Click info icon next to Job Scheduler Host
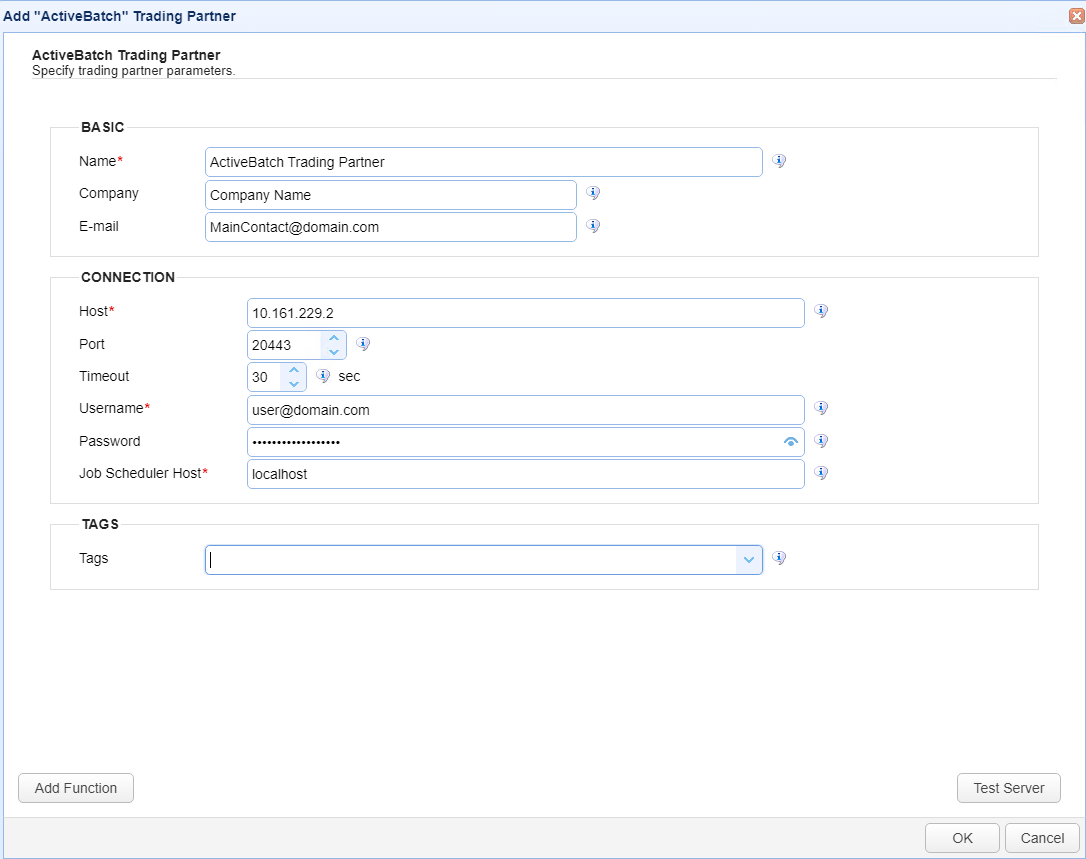Image resolution: width=1086 pixels, height=859 pixels. [x=821, y=472]
